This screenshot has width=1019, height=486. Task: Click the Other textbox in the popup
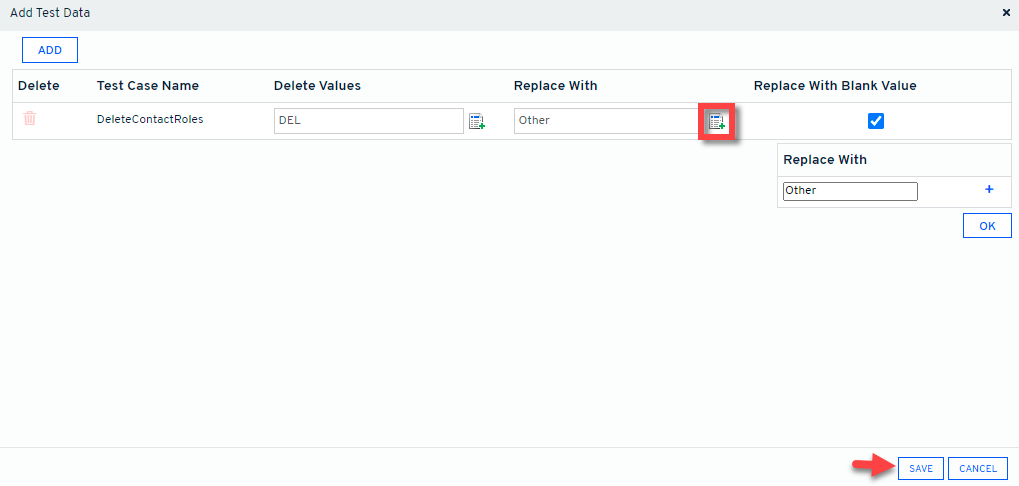point(850,191)
